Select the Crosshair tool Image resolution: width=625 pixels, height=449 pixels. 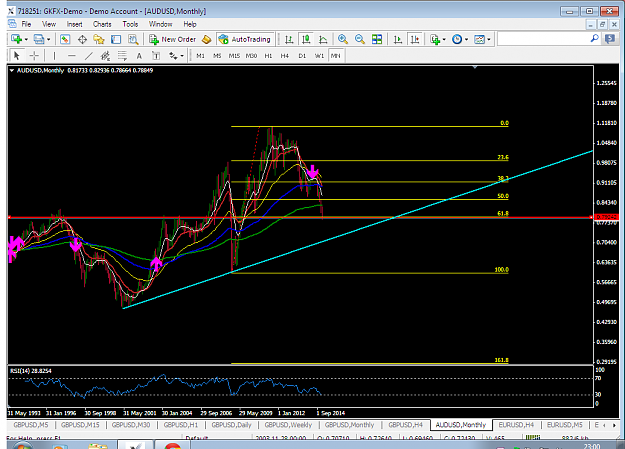tap(34, 56)
